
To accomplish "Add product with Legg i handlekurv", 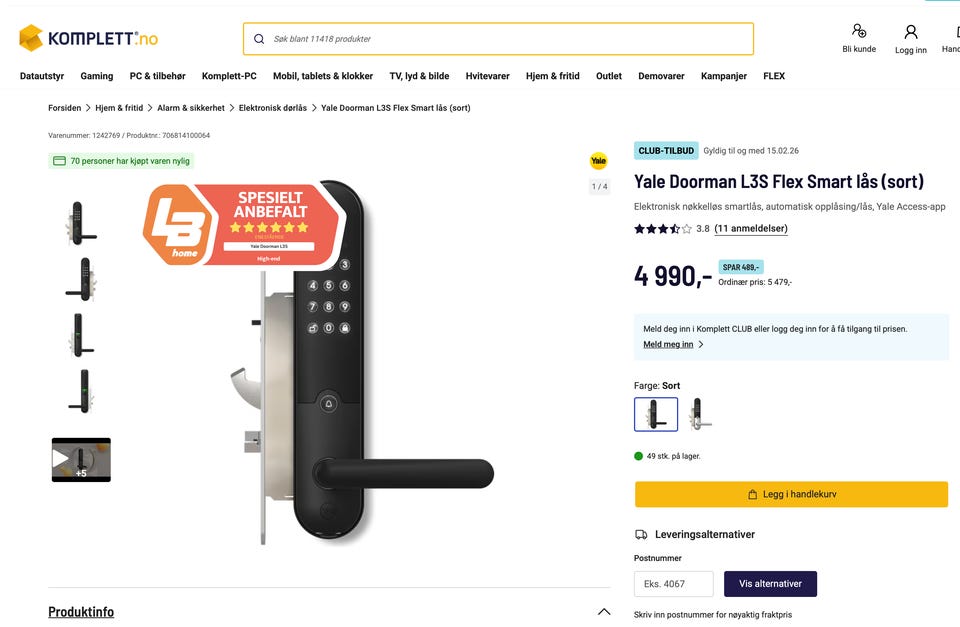I will pos(791,494).
